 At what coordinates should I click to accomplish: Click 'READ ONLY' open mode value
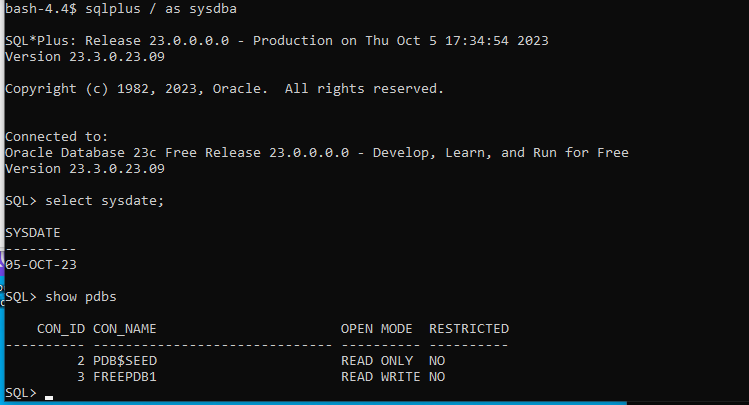point(377,361)
